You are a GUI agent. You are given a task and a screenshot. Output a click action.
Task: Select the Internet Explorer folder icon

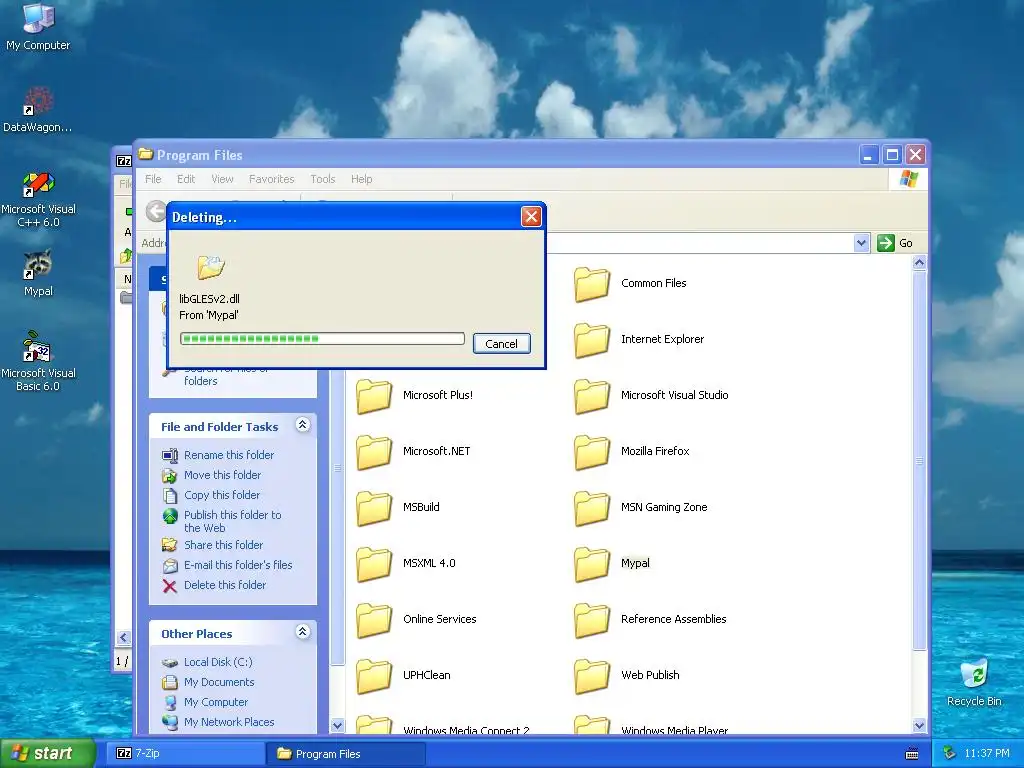[592, 340]
